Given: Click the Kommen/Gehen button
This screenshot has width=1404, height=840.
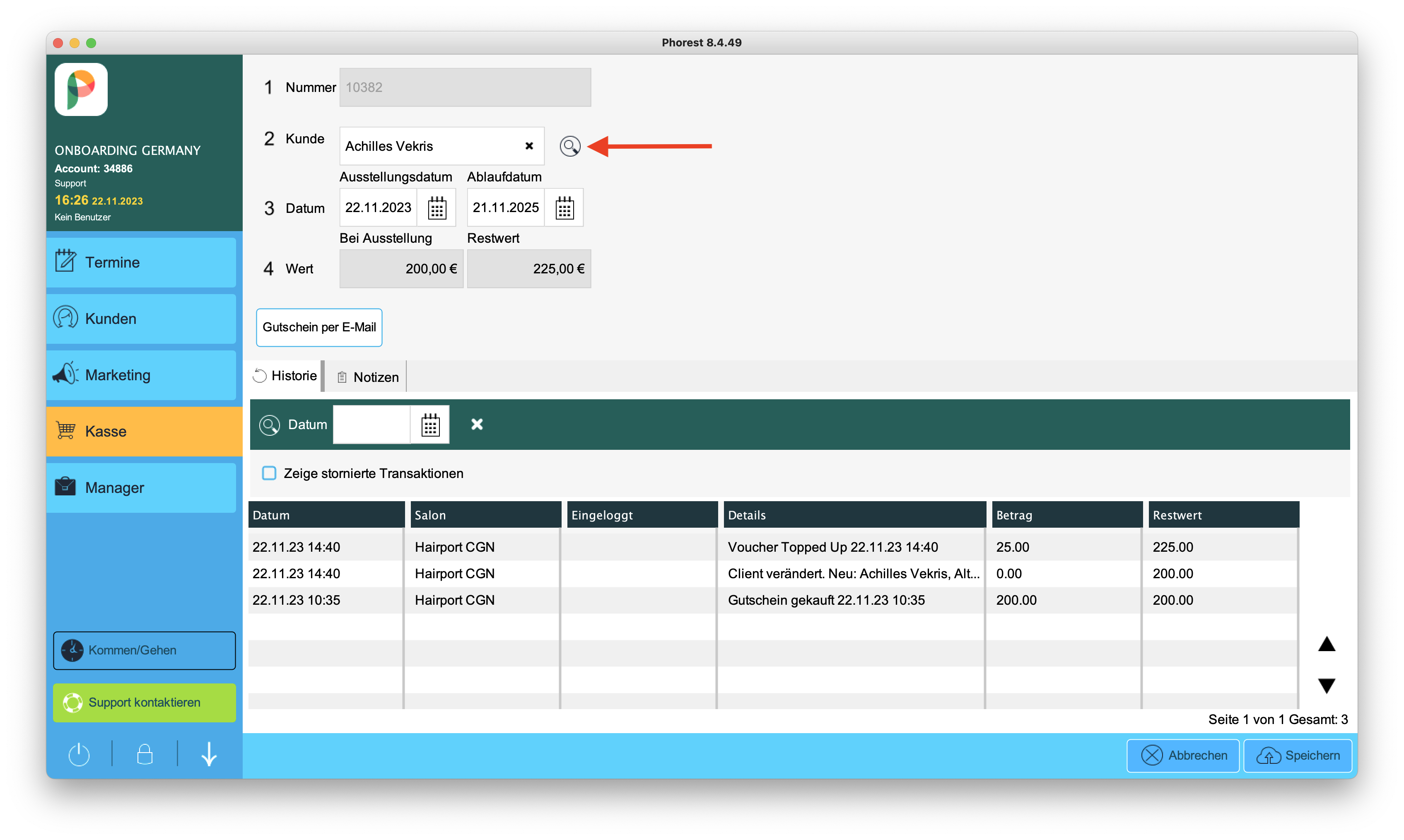Looking at the screenshot, I should pos(144,650).
